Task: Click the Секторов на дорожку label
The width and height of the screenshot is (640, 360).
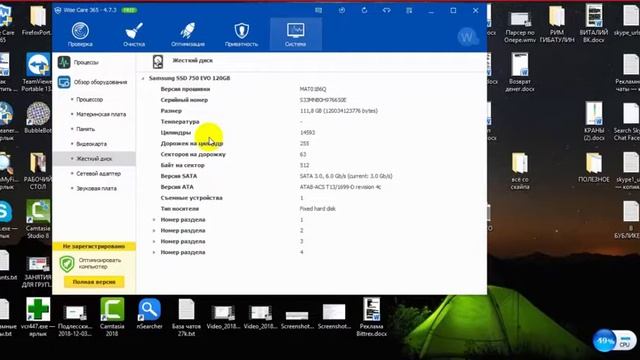Action: coord(193,154)
